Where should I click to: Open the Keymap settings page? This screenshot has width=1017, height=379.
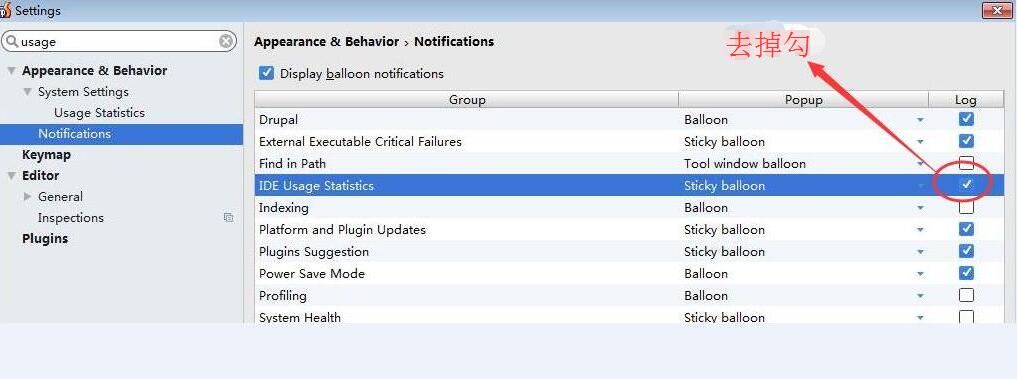click(46, 154)
